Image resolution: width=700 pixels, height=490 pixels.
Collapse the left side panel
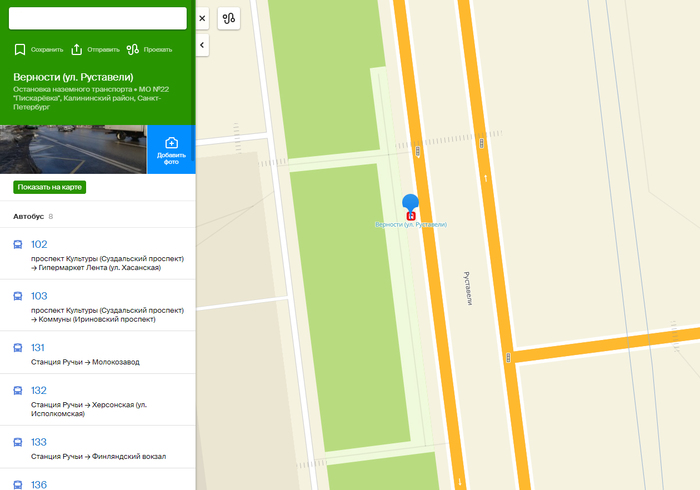pos(202,45)
